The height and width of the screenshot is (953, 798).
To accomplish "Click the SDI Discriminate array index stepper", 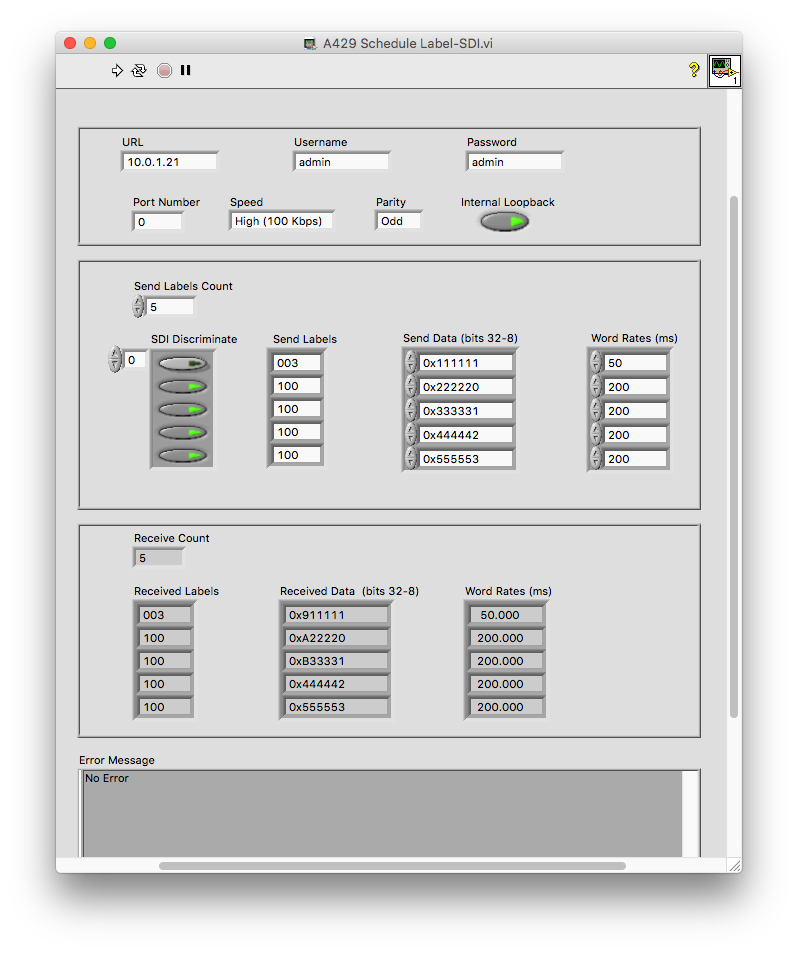I will point(115,360).
